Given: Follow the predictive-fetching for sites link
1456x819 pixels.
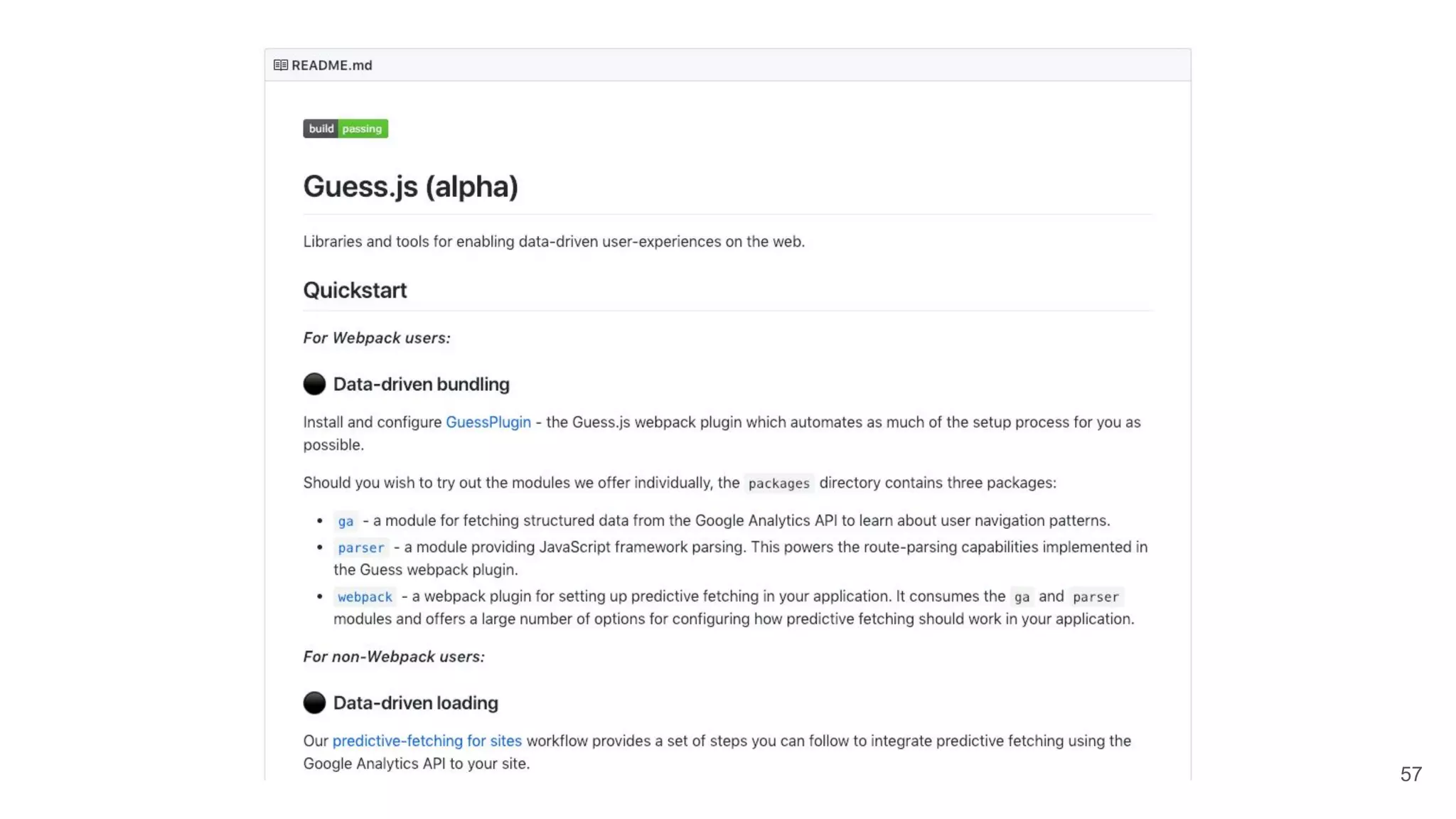Looking at the screenshot, I should click(x=427, y=741).
